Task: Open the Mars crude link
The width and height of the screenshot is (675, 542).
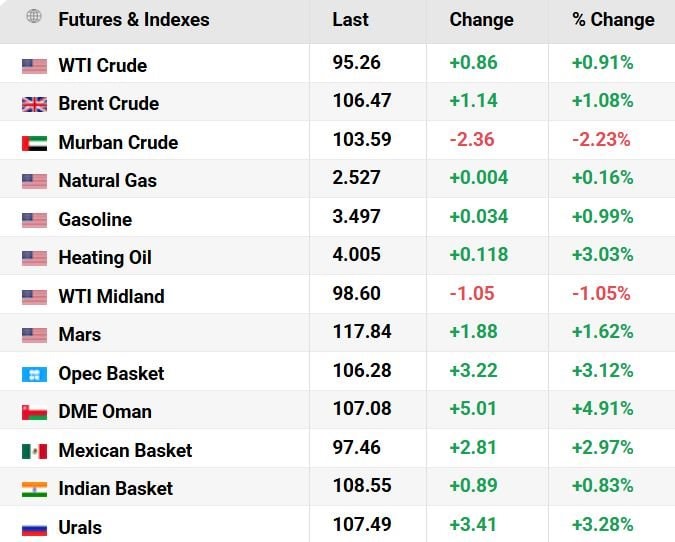Action: [x=80, y=335]
